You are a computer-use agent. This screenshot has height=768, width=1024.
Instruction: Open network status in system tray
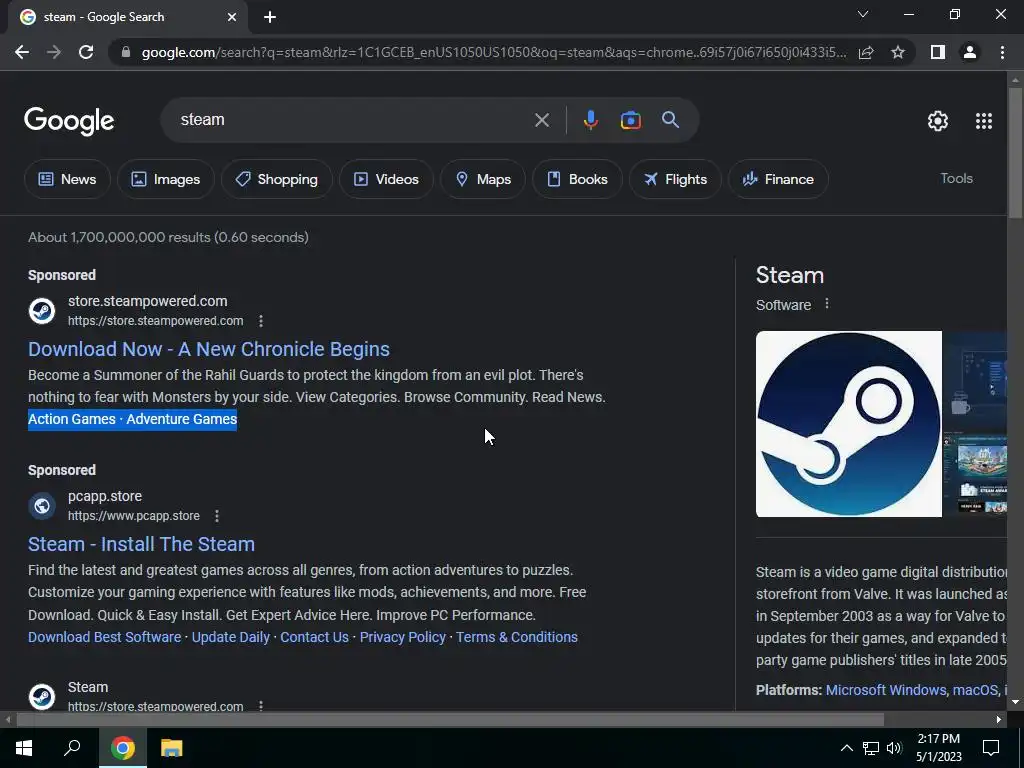tap(871, 748)
